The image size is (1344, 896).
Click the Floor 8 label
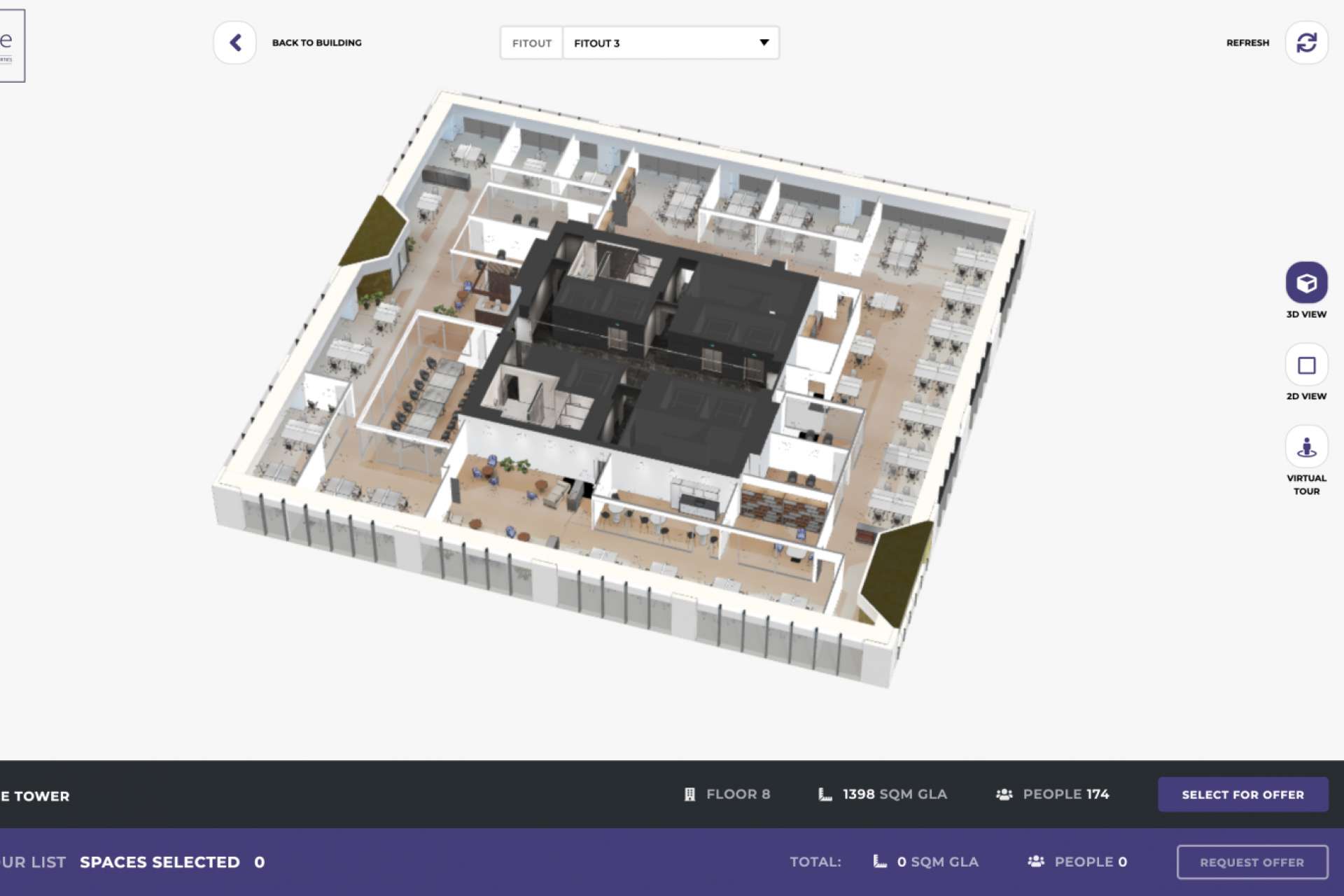click(738, 794)
